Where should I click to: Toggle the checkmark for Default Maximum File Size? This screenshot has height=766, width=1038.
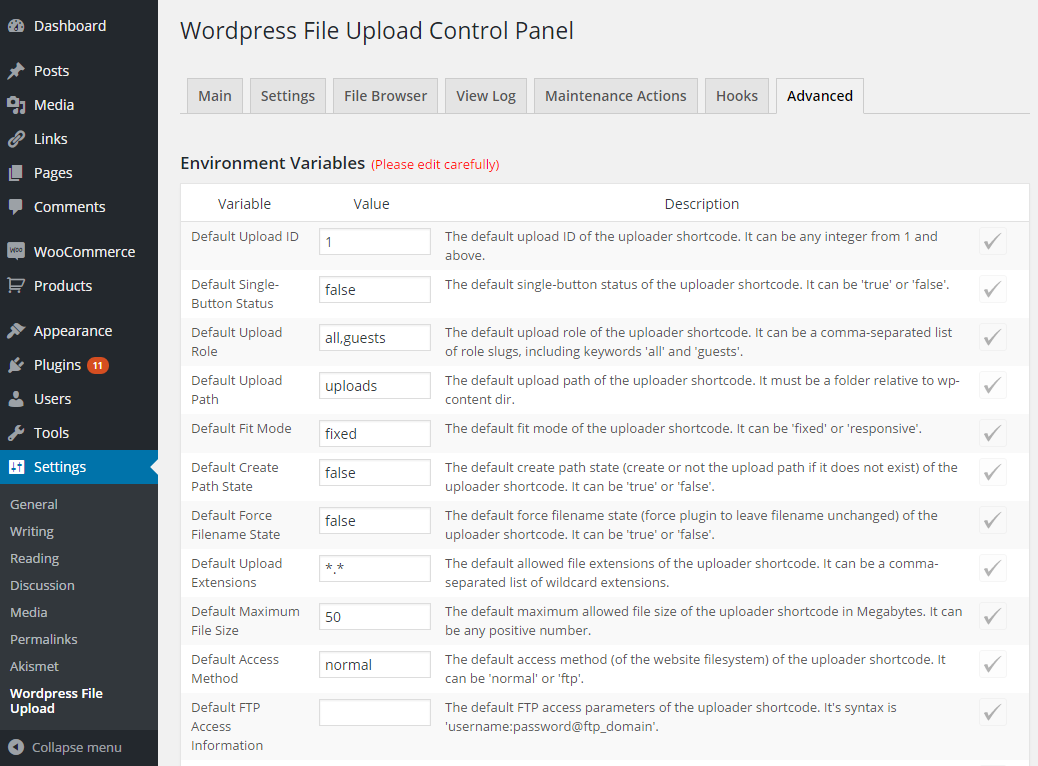pos(992,616)
